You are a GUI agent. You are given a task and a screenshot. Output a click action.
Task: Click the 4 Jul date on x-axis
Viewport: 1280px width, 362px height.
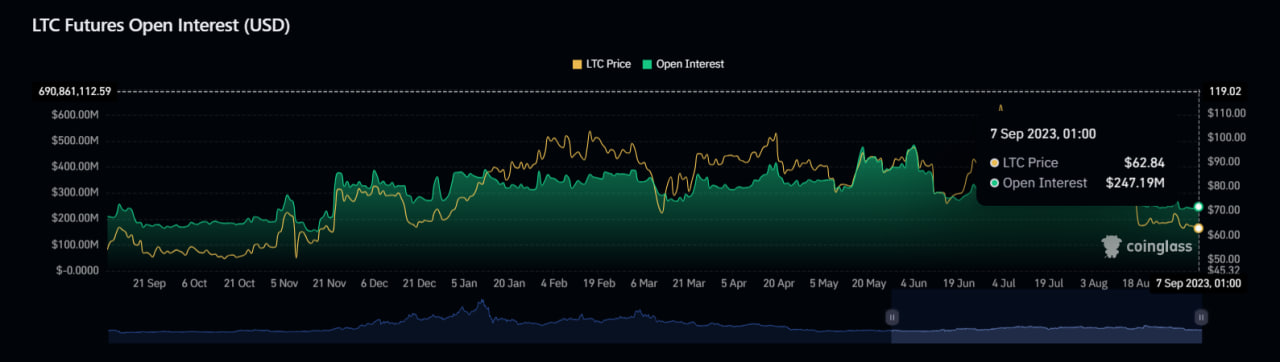[x=1003, y=284]
